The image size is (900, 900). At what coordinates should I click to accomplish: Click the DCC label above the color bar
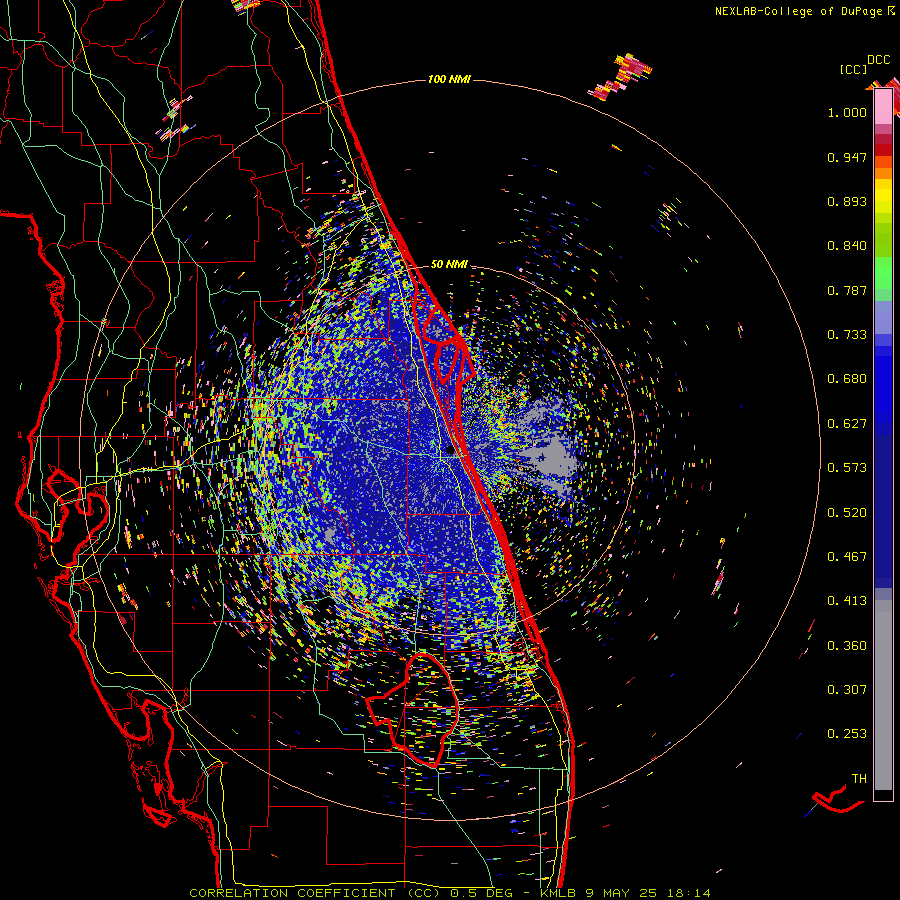click(878, 60)
